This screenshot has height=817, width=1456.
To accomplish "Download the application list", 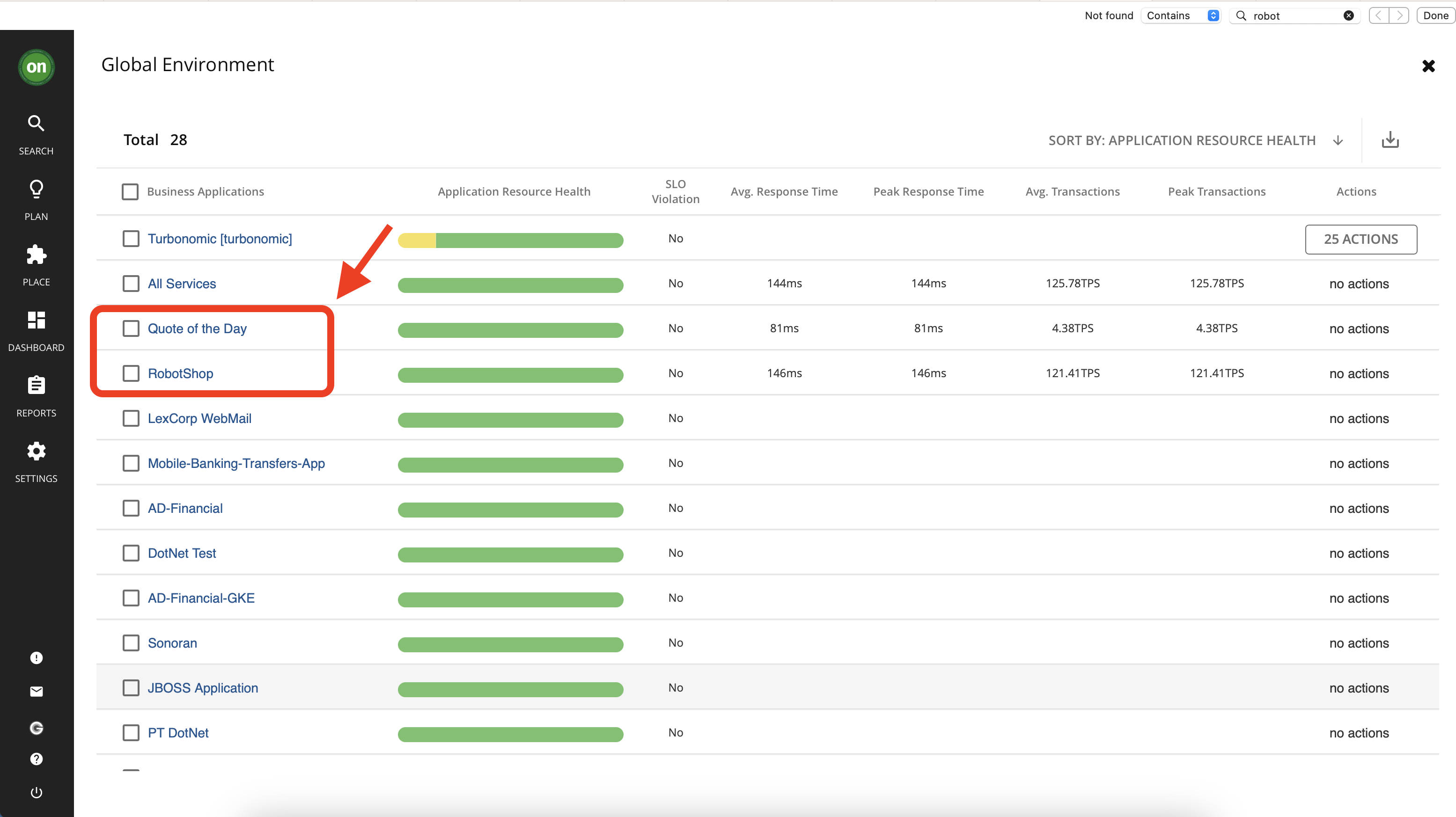I will point(1390,139).
